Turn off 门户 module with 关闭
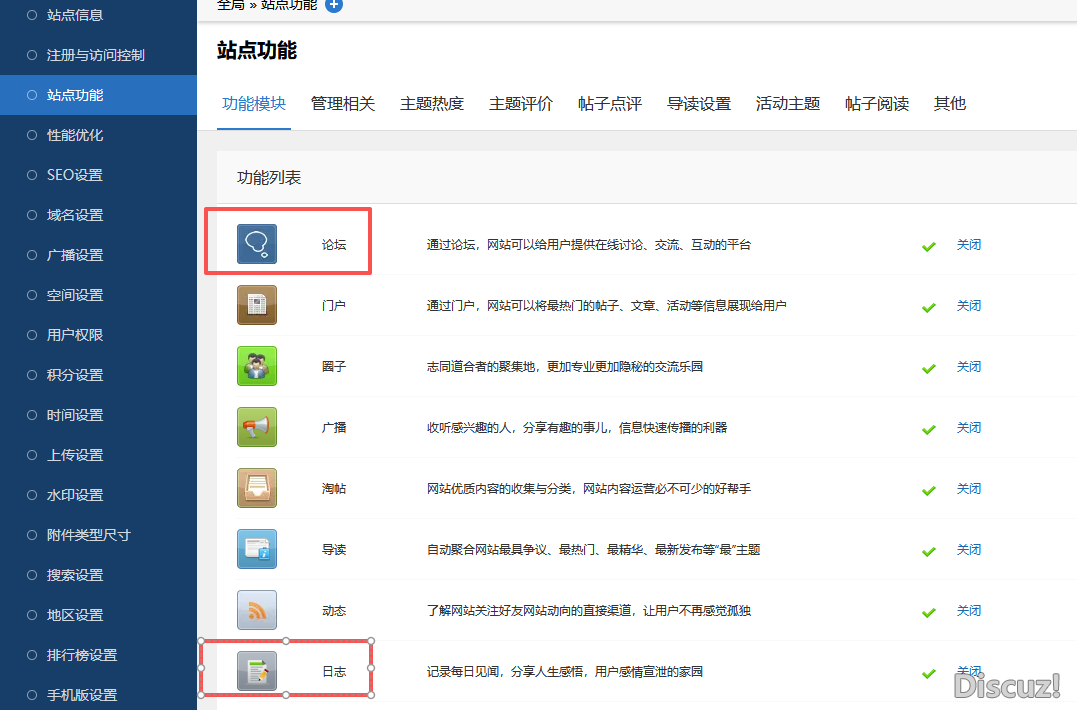Image resolution: width=1077 pixels, height=710 pixels. click(x=968, y=306)
